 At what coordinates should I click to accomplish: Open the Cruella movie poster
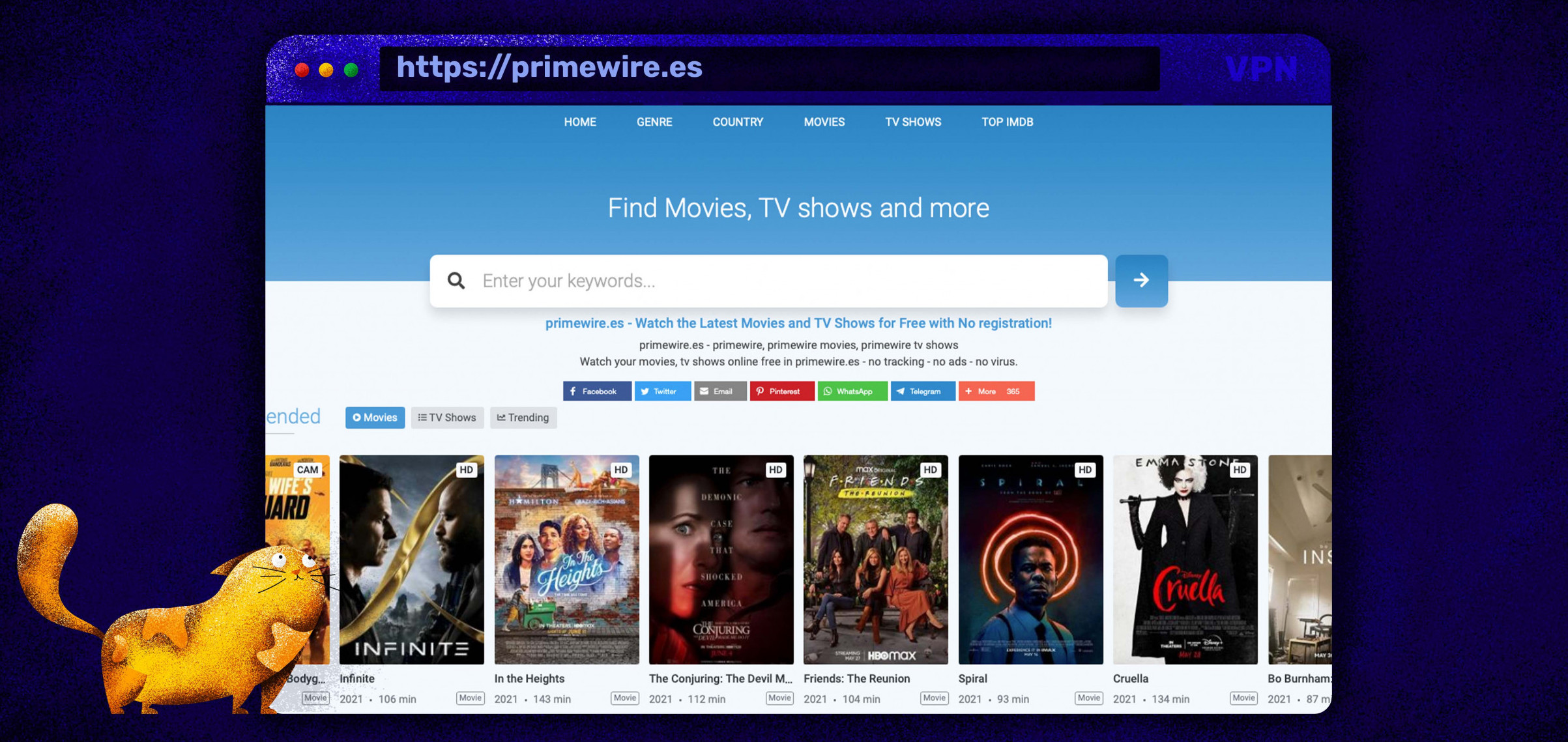[1185, 560]
